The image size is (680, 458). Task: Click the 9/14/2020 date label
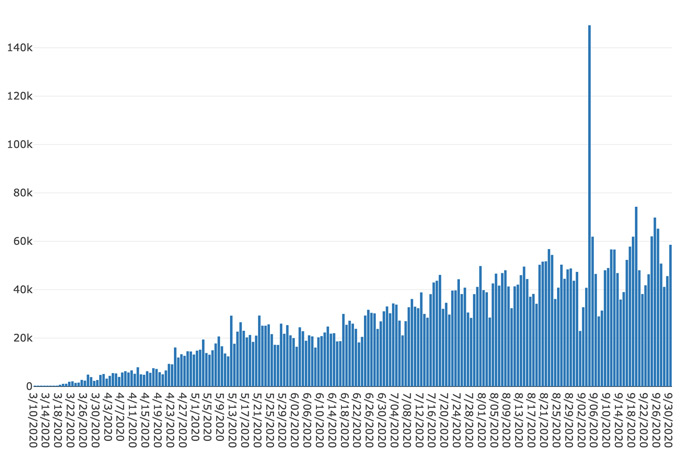(x=619, y=419)
